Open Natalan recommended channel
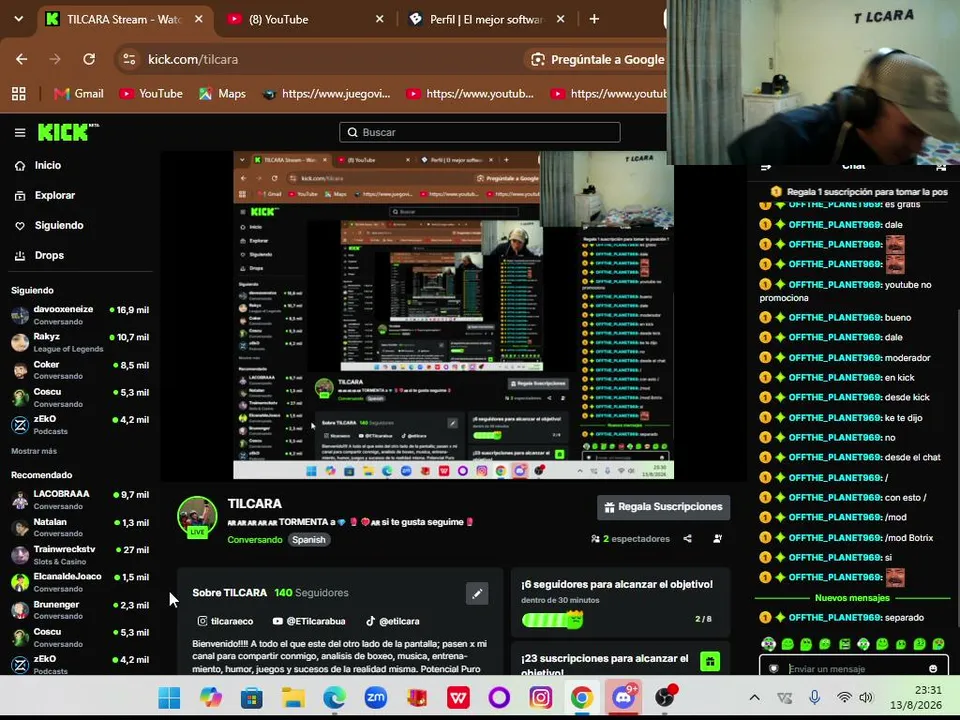This screenshot has height=720, width=960. coord(80,527)
